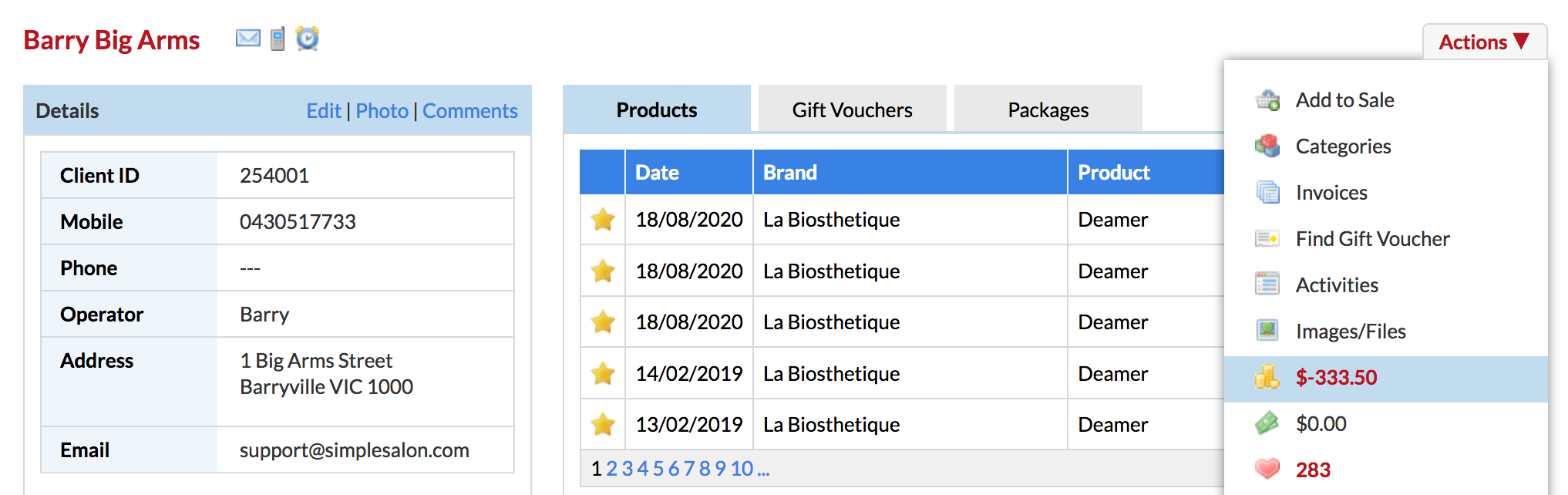Click the email envelope icon beside client name
Viewport: 1568px width, 495px height.
[248, 38]
